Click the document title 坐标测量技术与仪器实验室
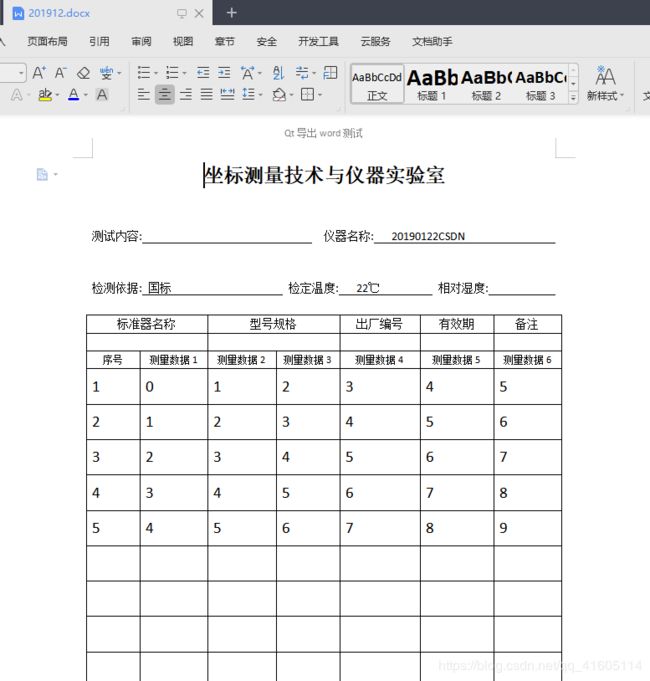The width and height of the screenshot is (650, 681). point(325,175)
